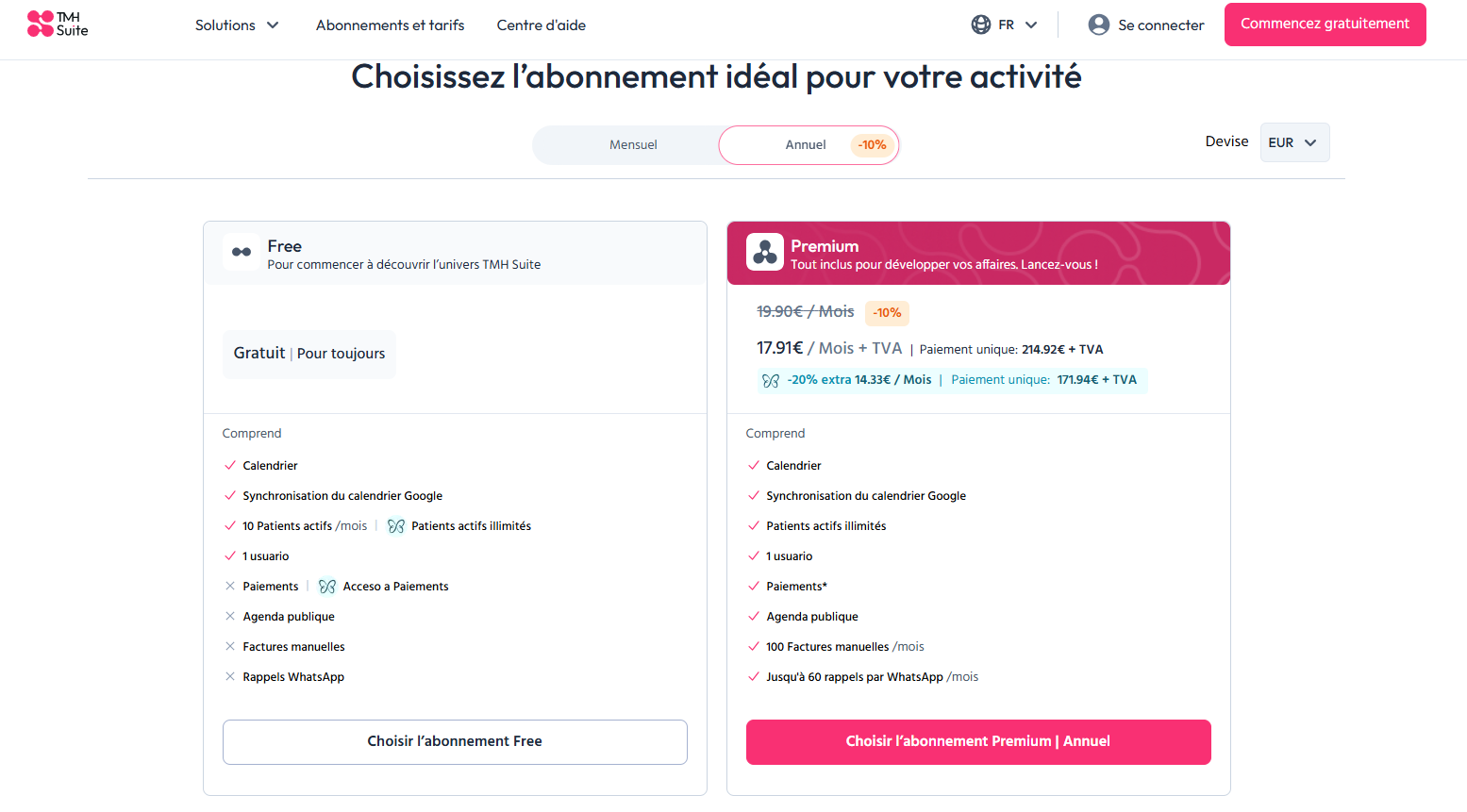1467x812 pixels.
Task: Click butterfly icon beside Acceso a Paiements
Action: 327,587
